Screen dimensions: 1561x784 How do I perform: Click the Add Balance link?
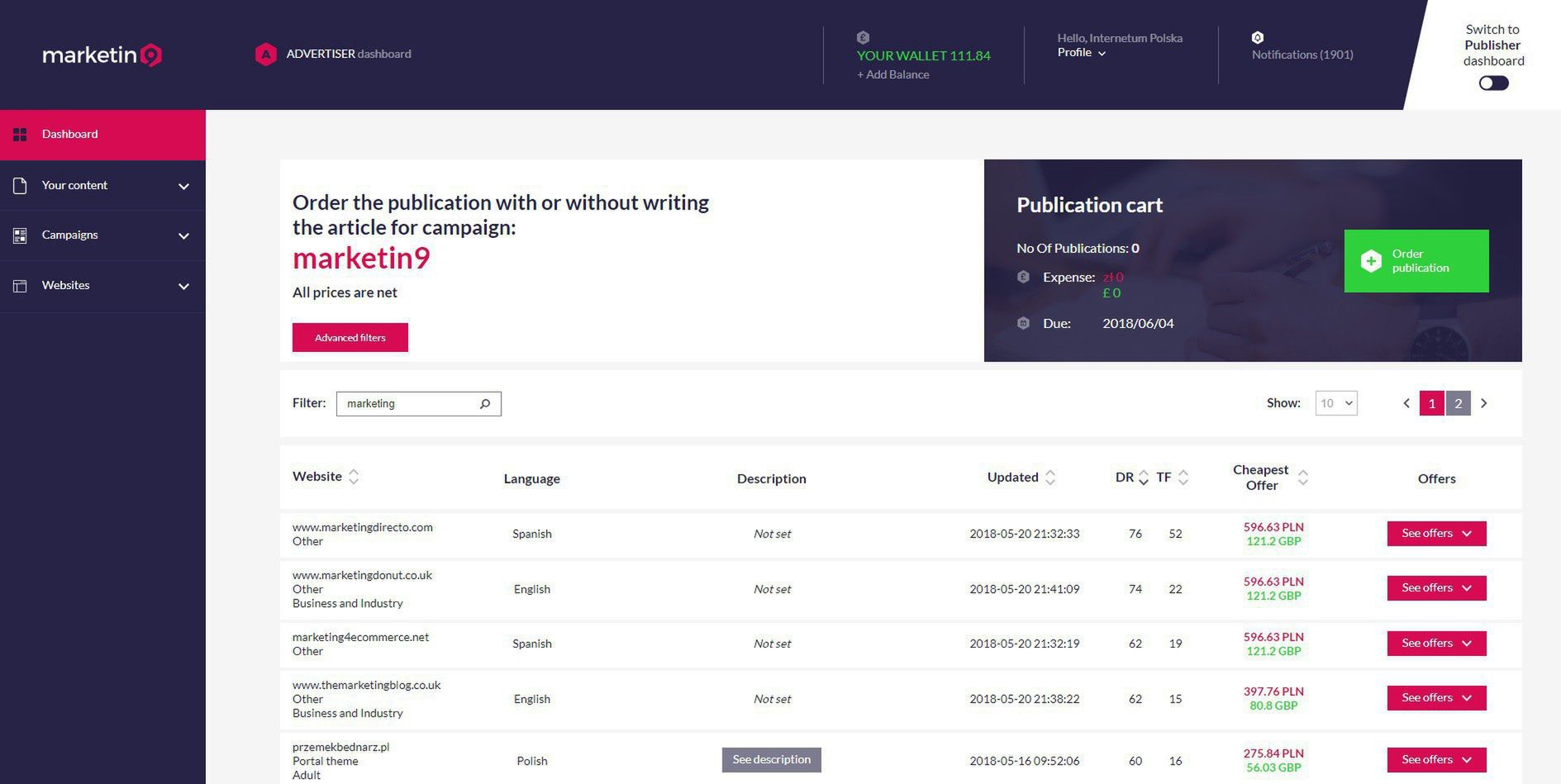coord(892,74)
